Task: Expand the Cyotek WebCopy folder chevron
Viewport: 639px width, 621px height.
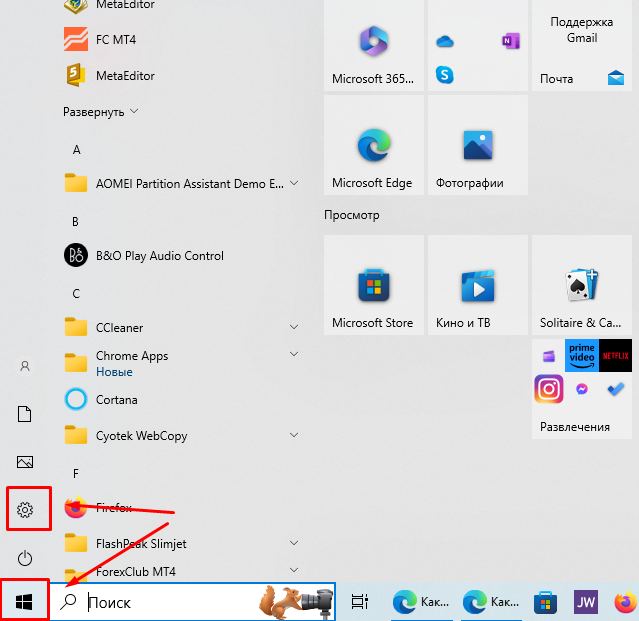Action: tap(294, 435)
